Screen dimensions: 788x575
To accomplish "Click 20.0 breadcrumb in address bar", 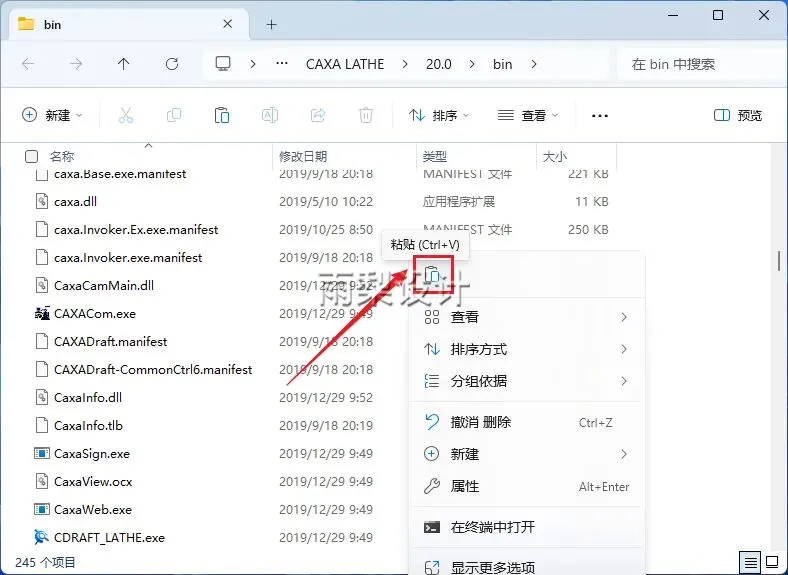I will (x=439, y=64).
